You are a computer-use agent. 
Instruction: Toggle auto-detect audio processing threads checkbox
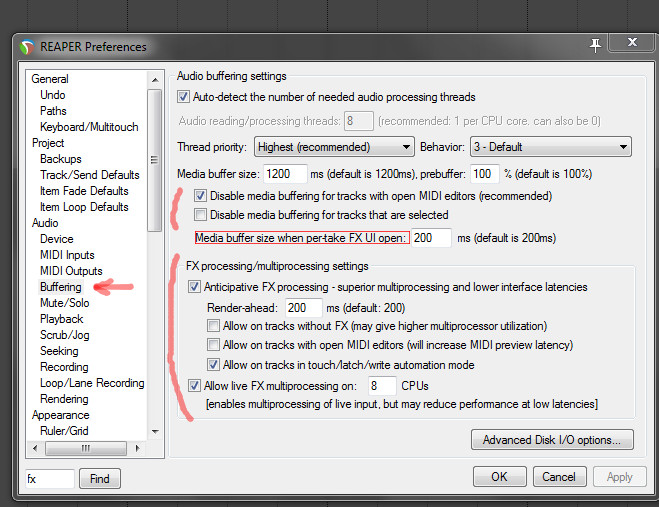(x=183, y=97)
